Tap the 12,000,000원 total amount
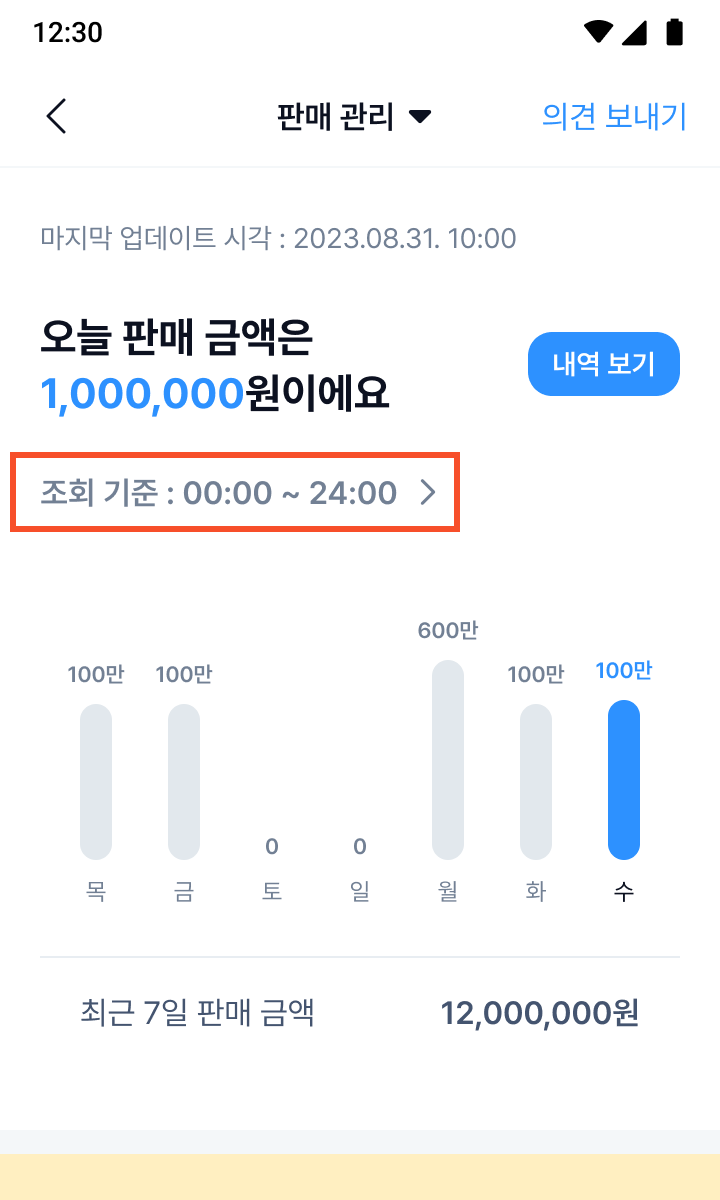 [x=539, y=1014]
